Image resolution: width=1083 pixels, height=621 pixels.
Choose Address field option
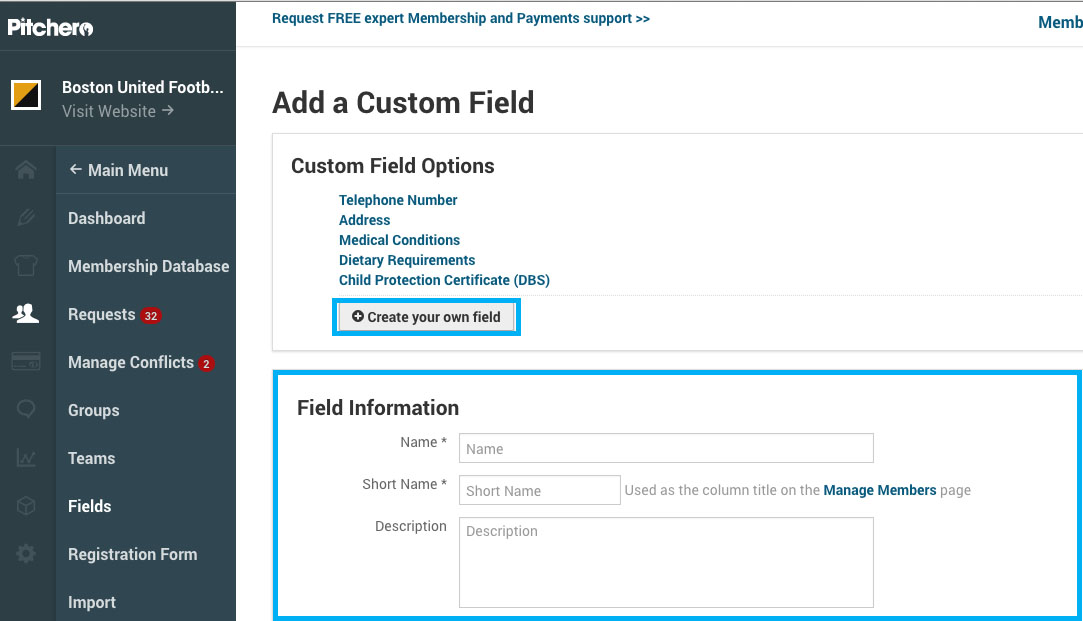tap(365, 220)
